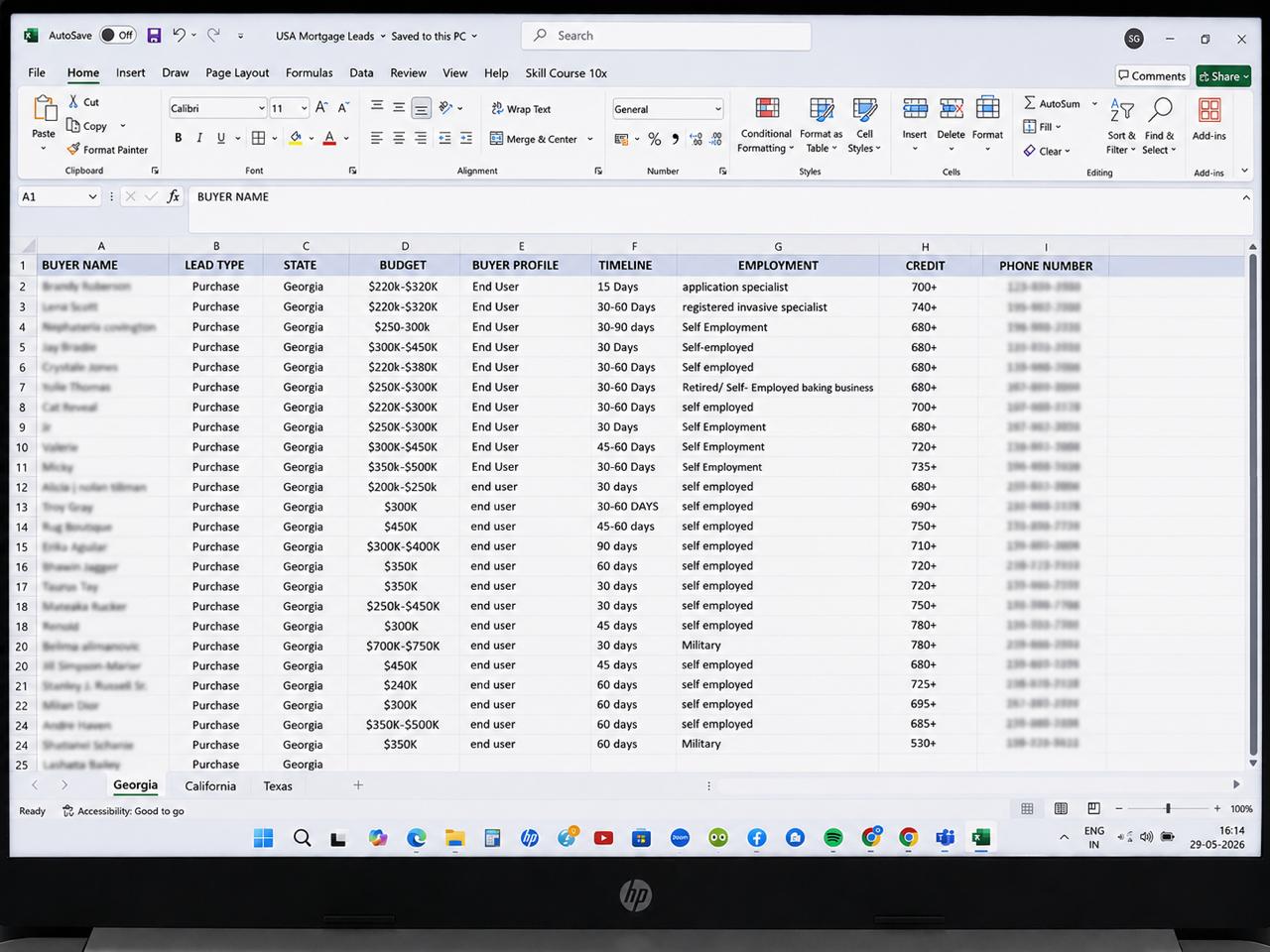Toggle Bold formatting

[x=179, y=138]
